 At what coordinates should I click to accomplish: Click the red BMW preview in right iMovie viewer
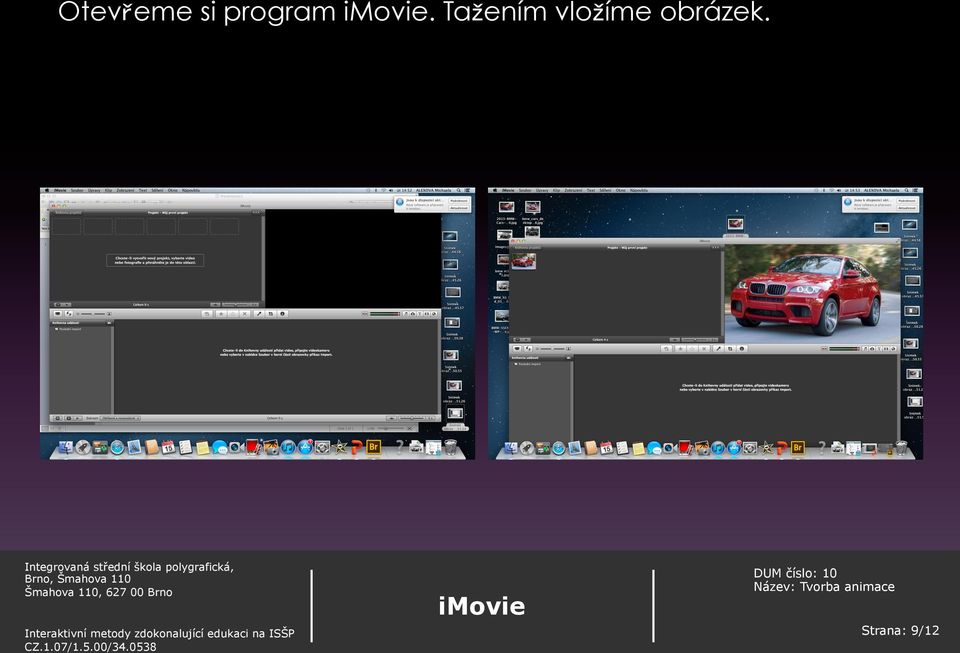(812, 293)
